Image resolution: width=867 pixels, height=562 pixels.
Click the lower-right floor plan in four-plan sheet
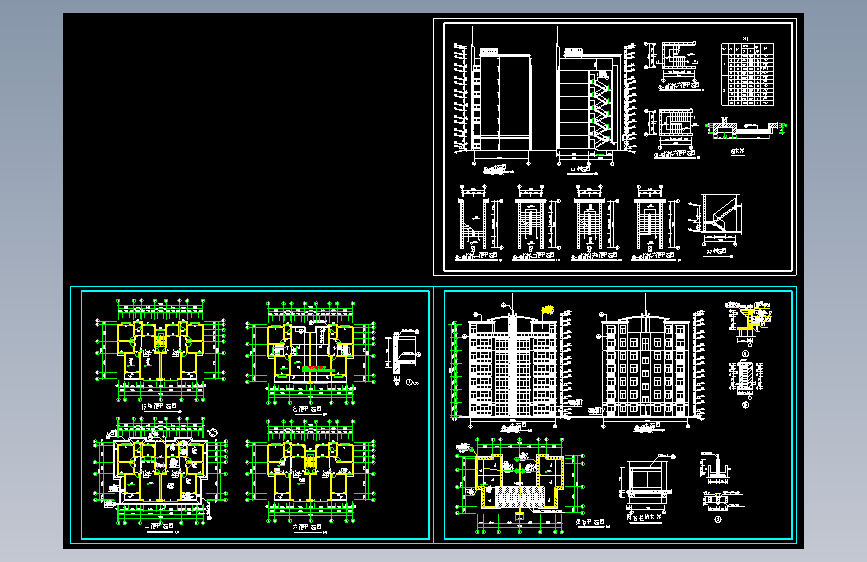tap(311, 474)
